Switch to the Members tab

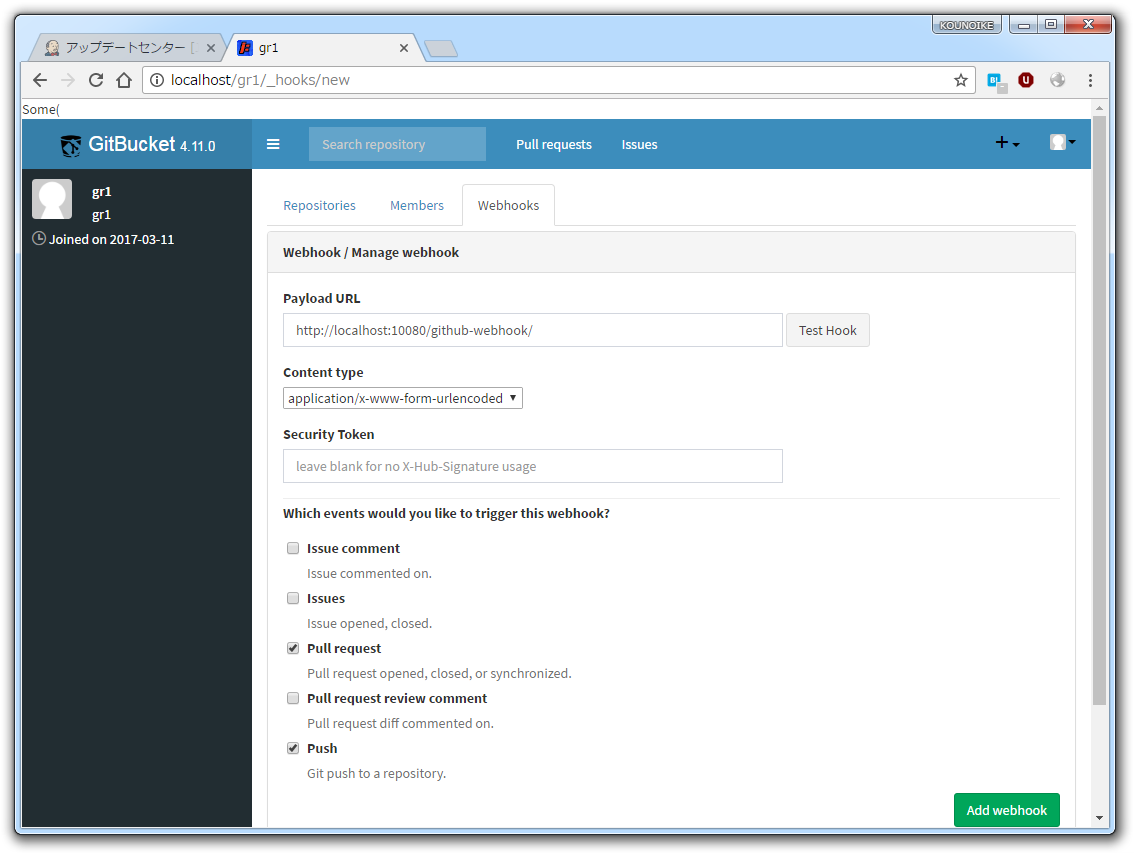pyautogui.click(x=417, y=205)
